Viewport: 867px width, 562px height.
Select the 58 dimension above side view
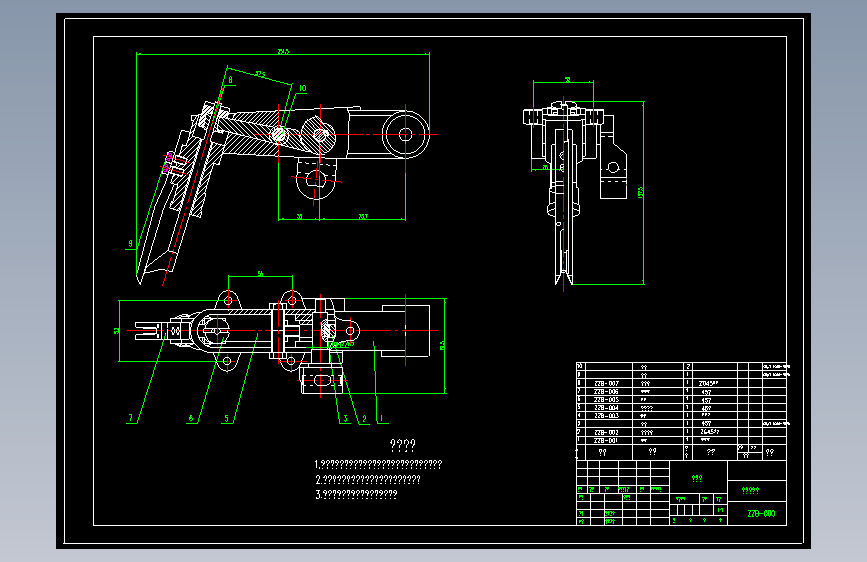click(567, 80)
